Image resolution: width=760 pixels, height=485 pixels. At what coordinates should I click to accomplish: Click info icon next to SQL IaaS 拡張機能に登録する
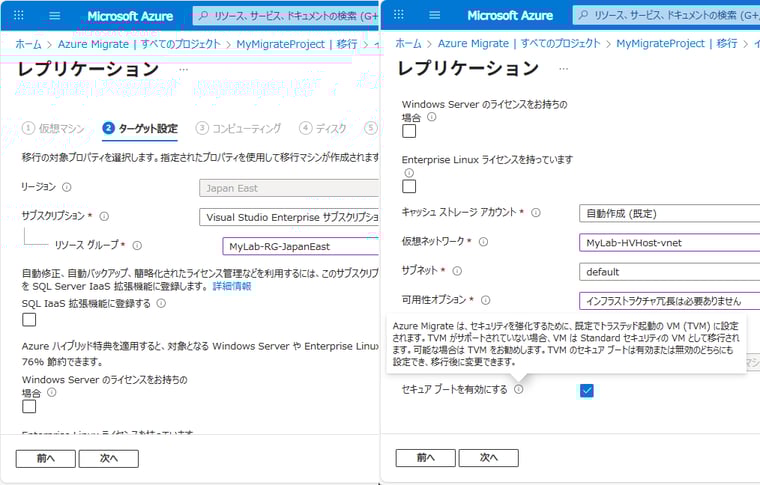[161, 303]
